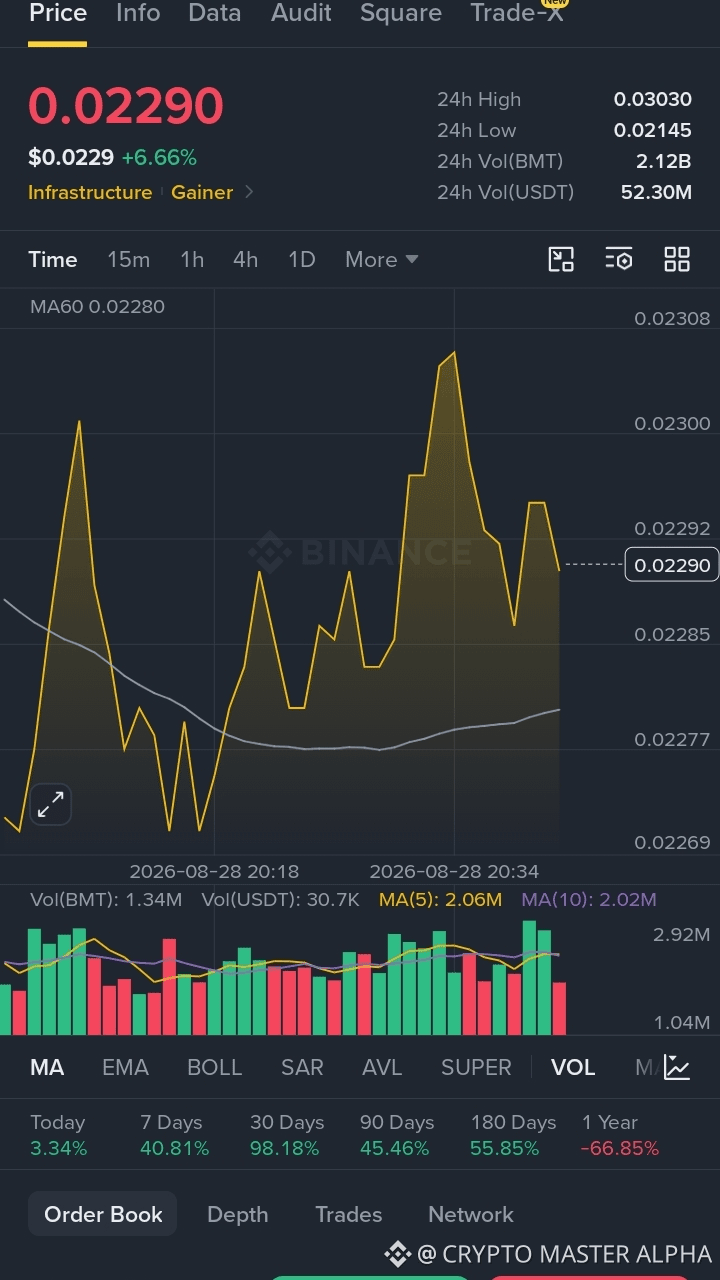The width and height of the screenshot is (720, 1280).
Task: Click the +6.66% change value
Action: [x=159, y=157]
